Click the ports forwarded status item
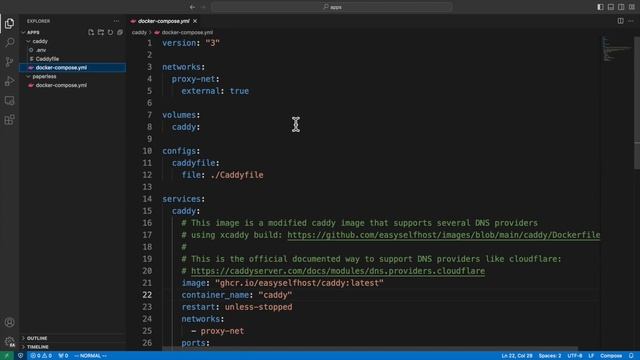 click(63, 356)
